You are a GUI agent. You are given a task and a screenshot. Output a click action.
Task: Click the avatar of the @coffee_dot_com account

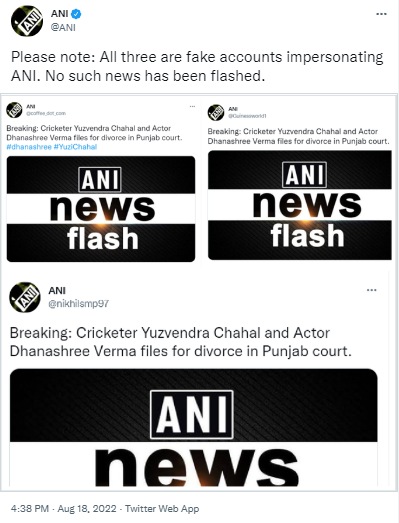[x=14, y=110]
